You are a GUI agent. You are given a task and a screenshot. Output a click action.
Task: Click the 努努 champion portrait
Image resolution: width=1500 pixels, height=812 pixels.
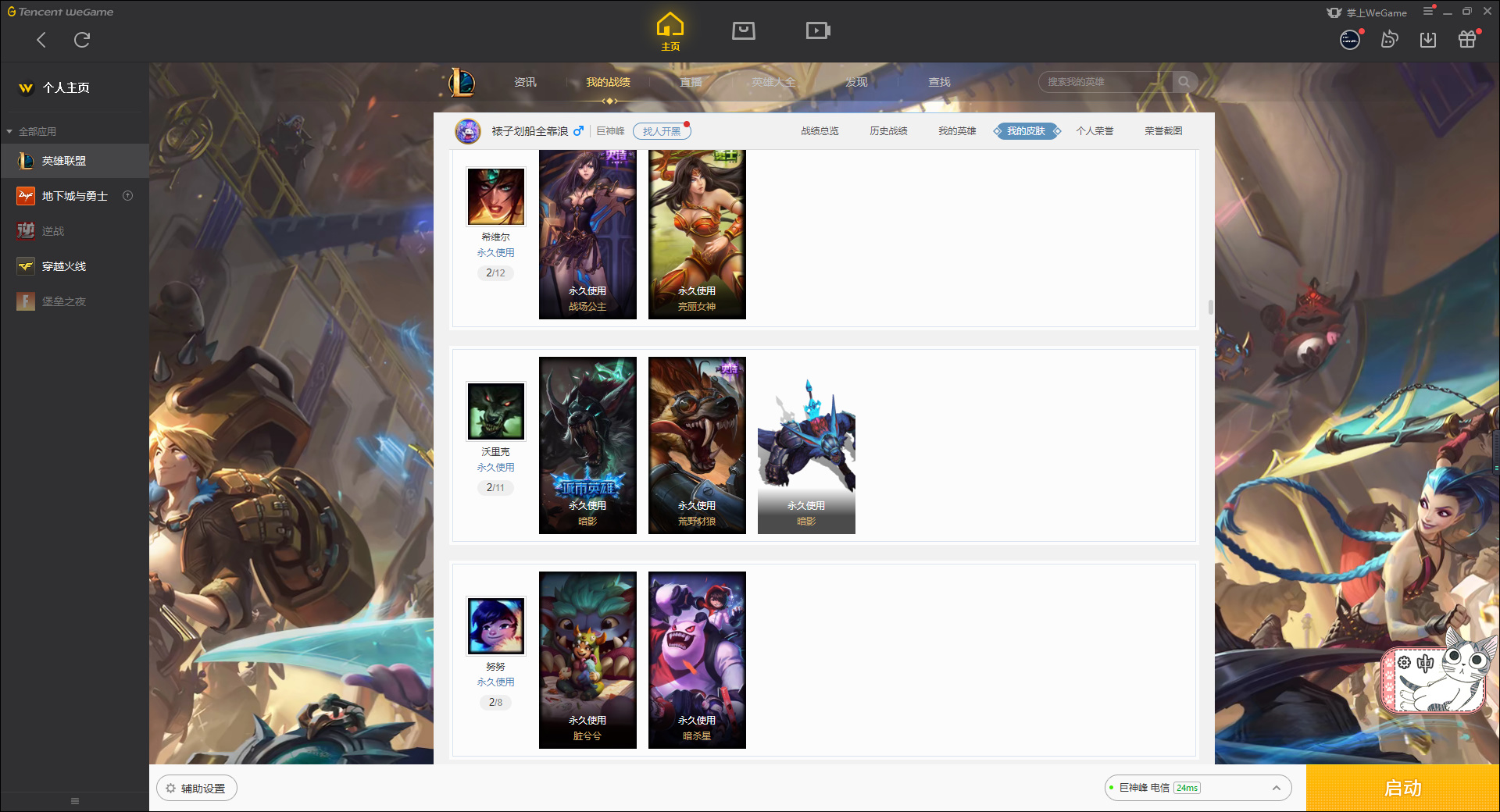pos(496,625)
